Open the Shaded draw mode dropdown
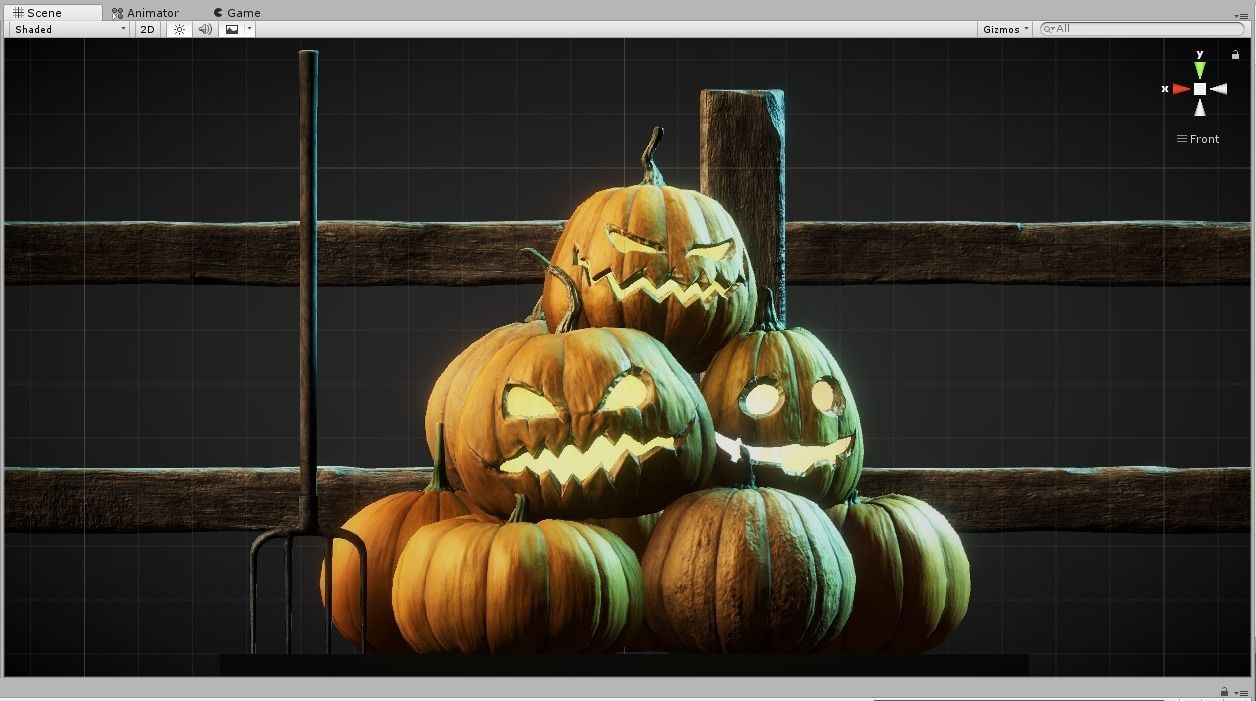Viewport: 1256px width, 701px height. (70, 29)
